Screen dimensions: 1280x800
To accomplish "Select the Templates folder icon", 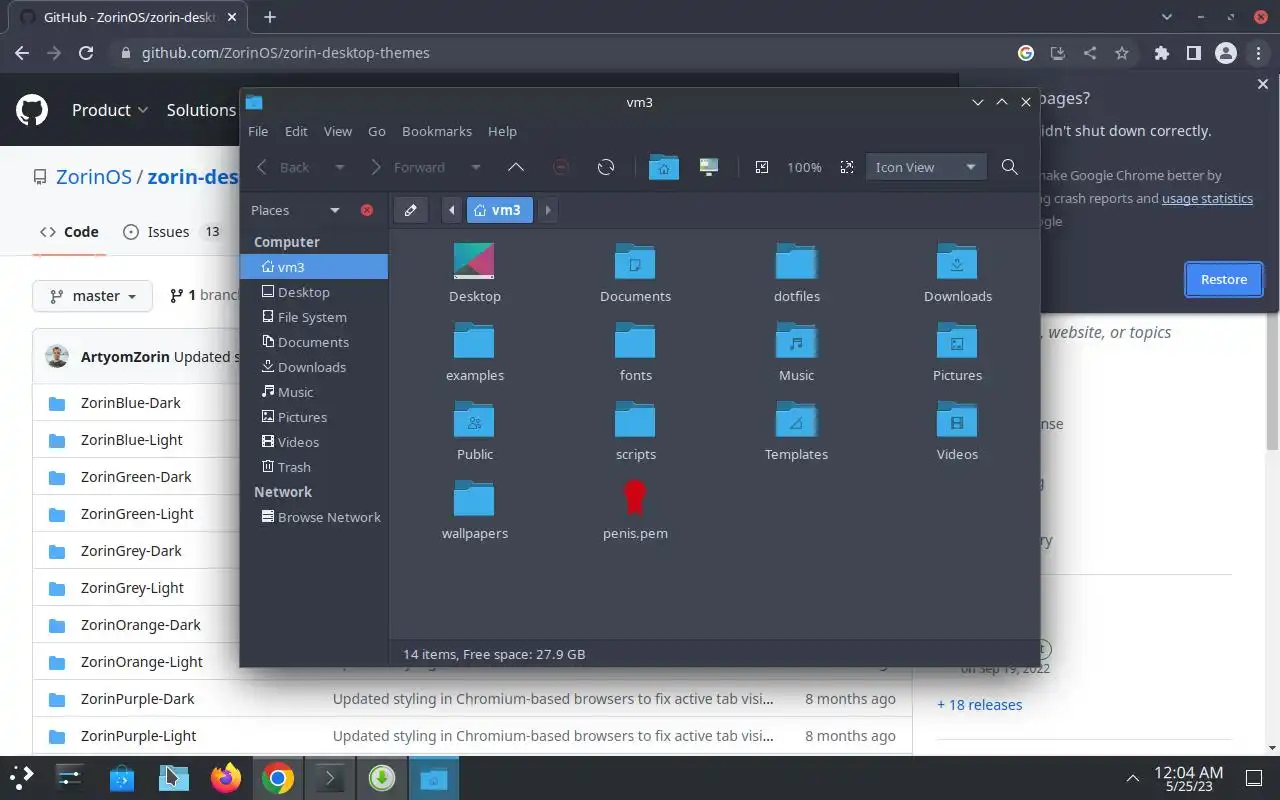I will (x=796, y=419).
